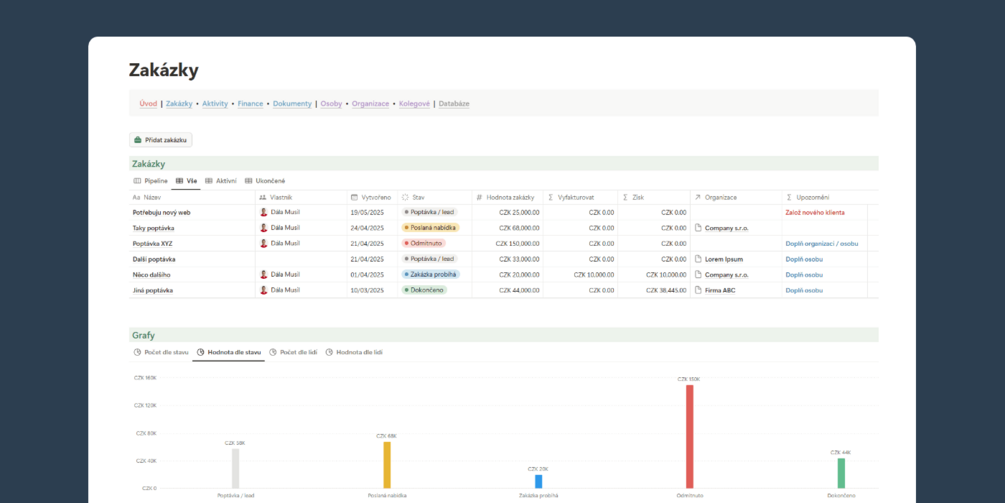Click the people icon in Vlastník header
This screenshot has width=1005, height=503.
click(263, 197)
